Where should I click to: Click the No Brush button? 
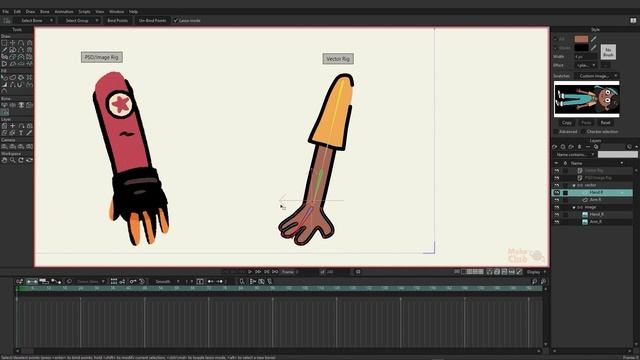click(x=608, y=52)
